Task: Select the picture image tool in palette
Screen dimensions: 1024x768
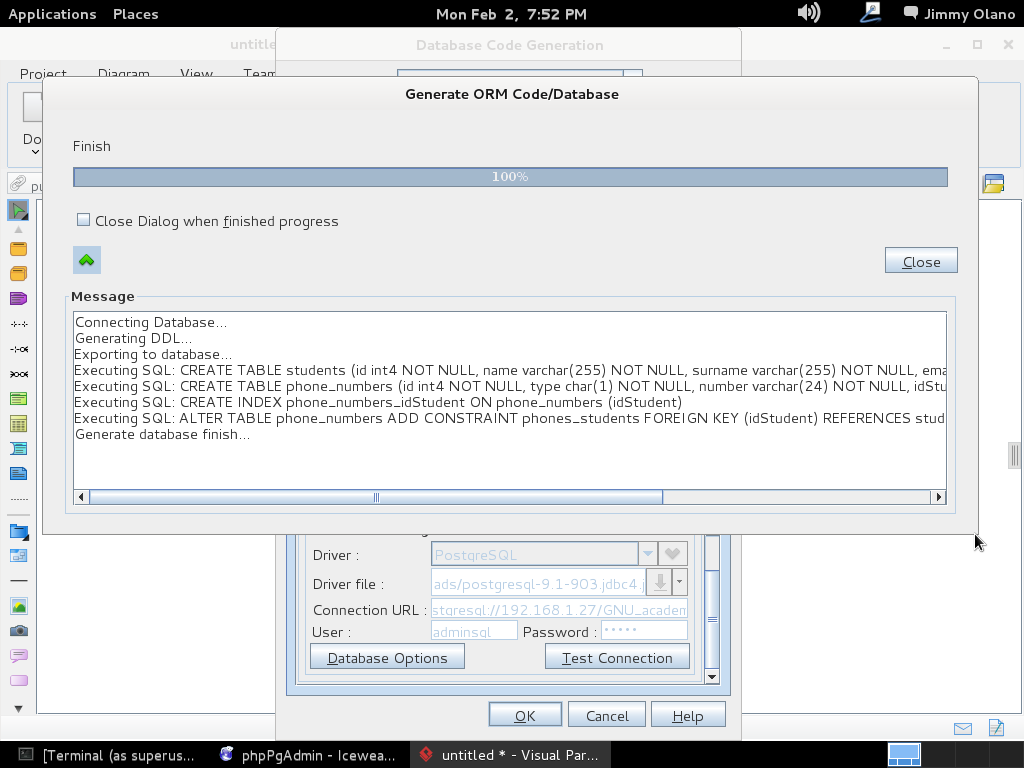Action: tap(18, 606)
